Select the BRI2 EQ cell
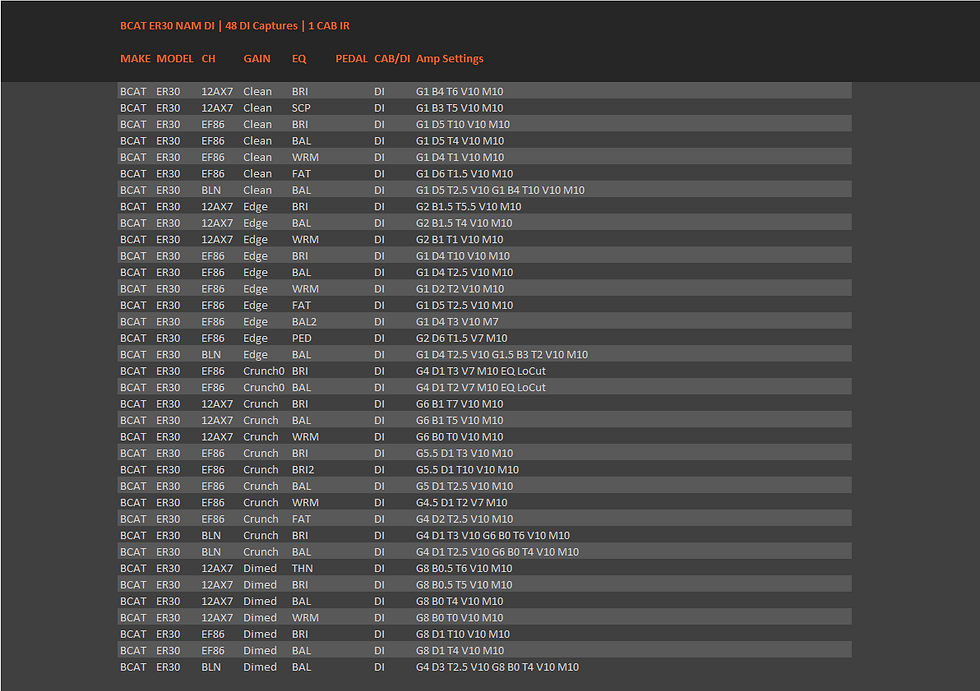980x691 pixels. (x=302, y=470)
